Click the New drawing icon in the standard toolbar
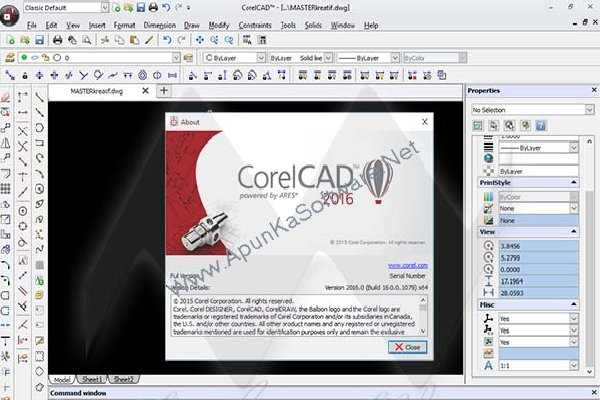The image size is (600, 400). 11,40
